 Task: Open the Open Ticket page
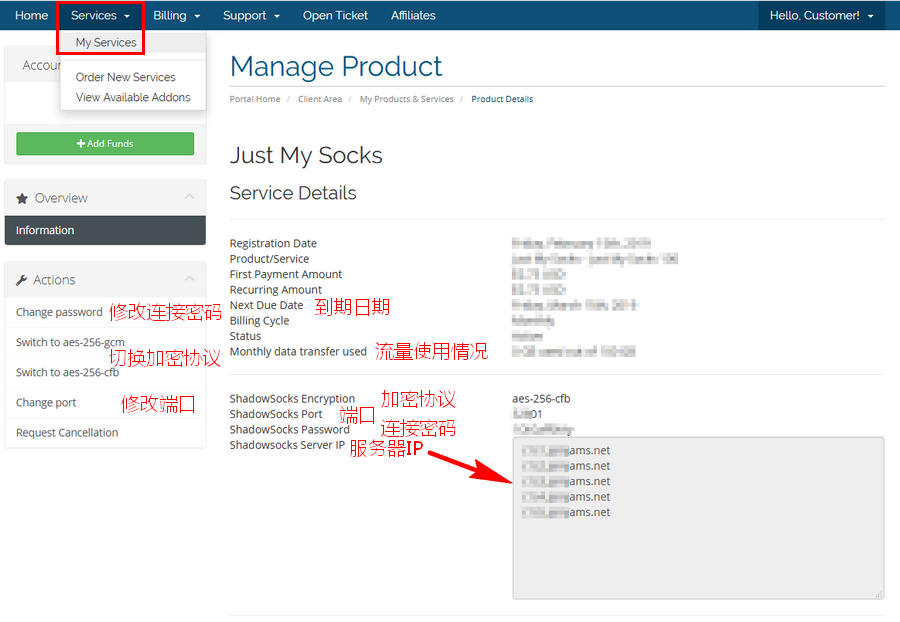[335, 15]
